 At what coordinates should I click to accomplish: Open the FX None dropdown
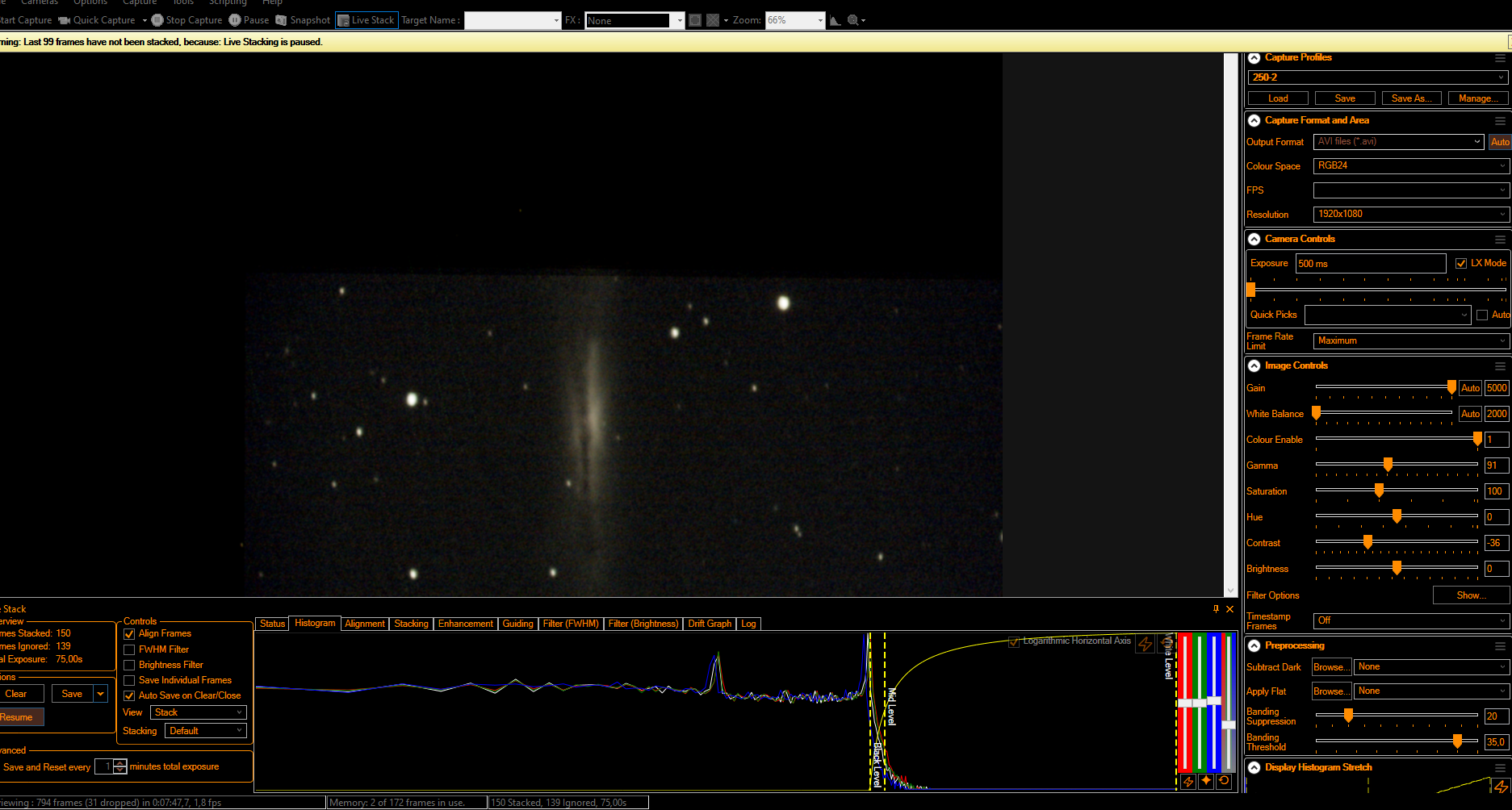635,20
